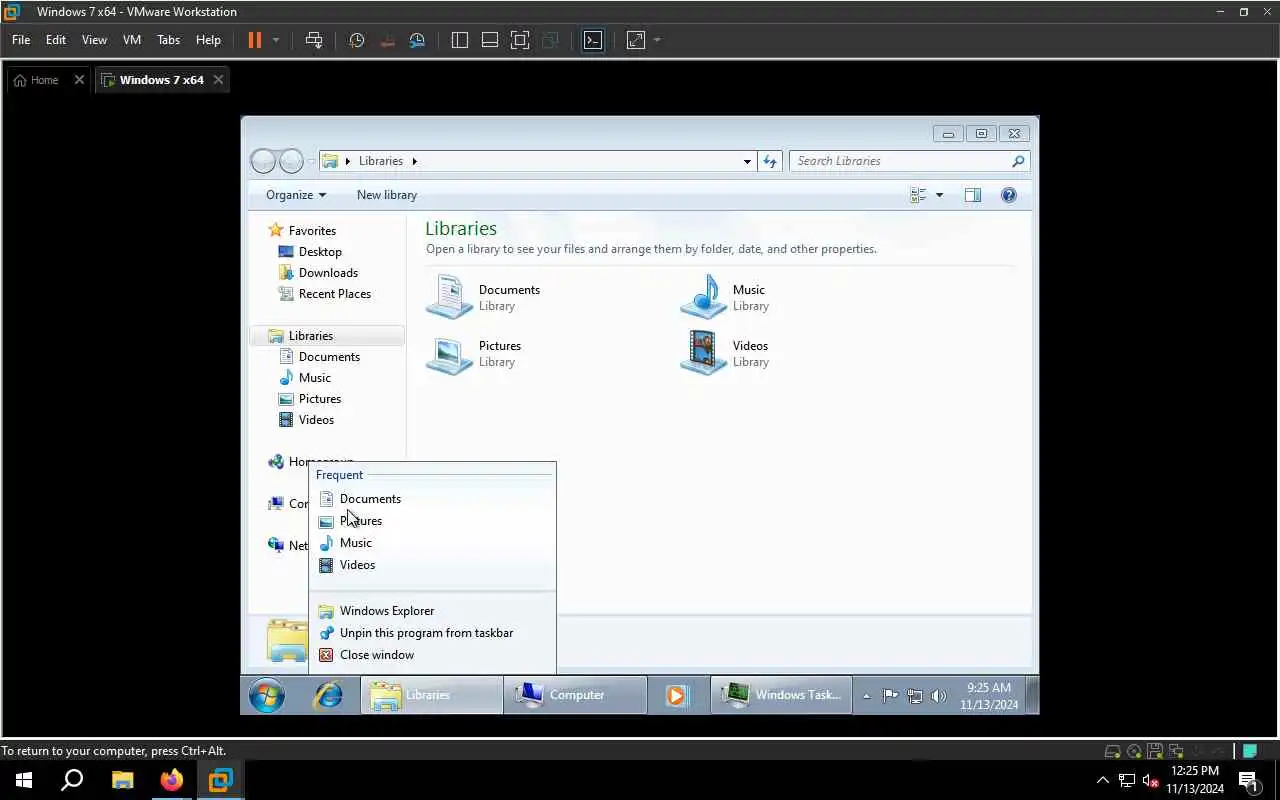Show hidden icons in Windows 7 tray

point(866,696)
